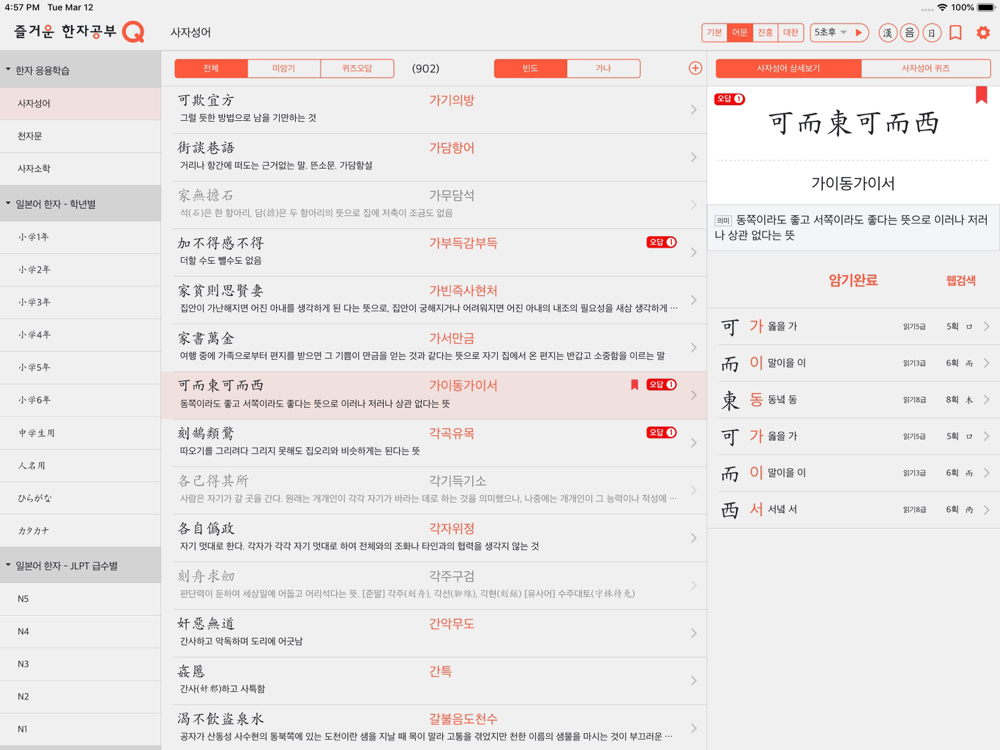This screenshot has width=1000, height=750.
Task: Open JLPT N3 list
Action: pos(80,664)
